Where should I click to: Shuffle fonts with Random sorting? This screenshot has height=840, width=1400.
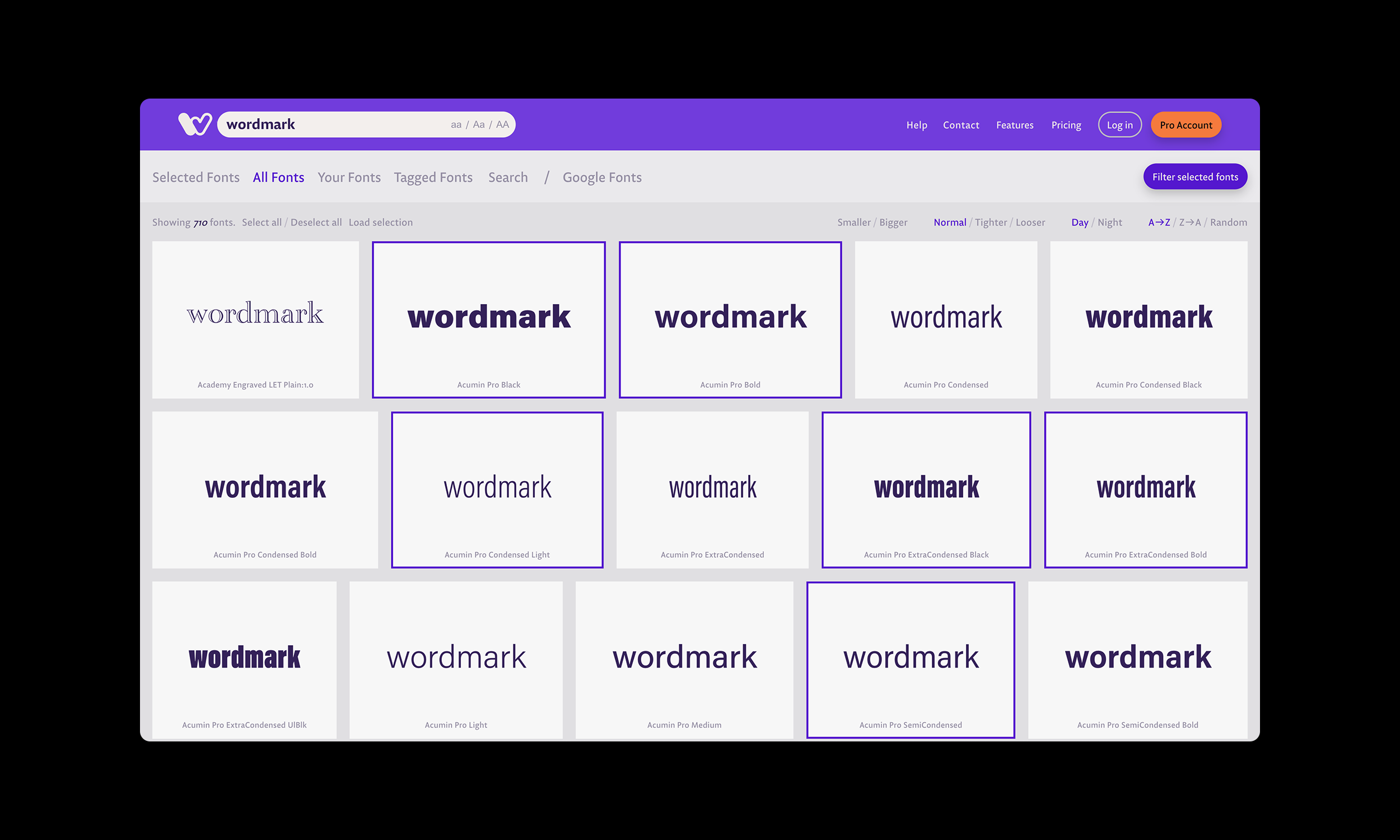(x=1228, y=222)
